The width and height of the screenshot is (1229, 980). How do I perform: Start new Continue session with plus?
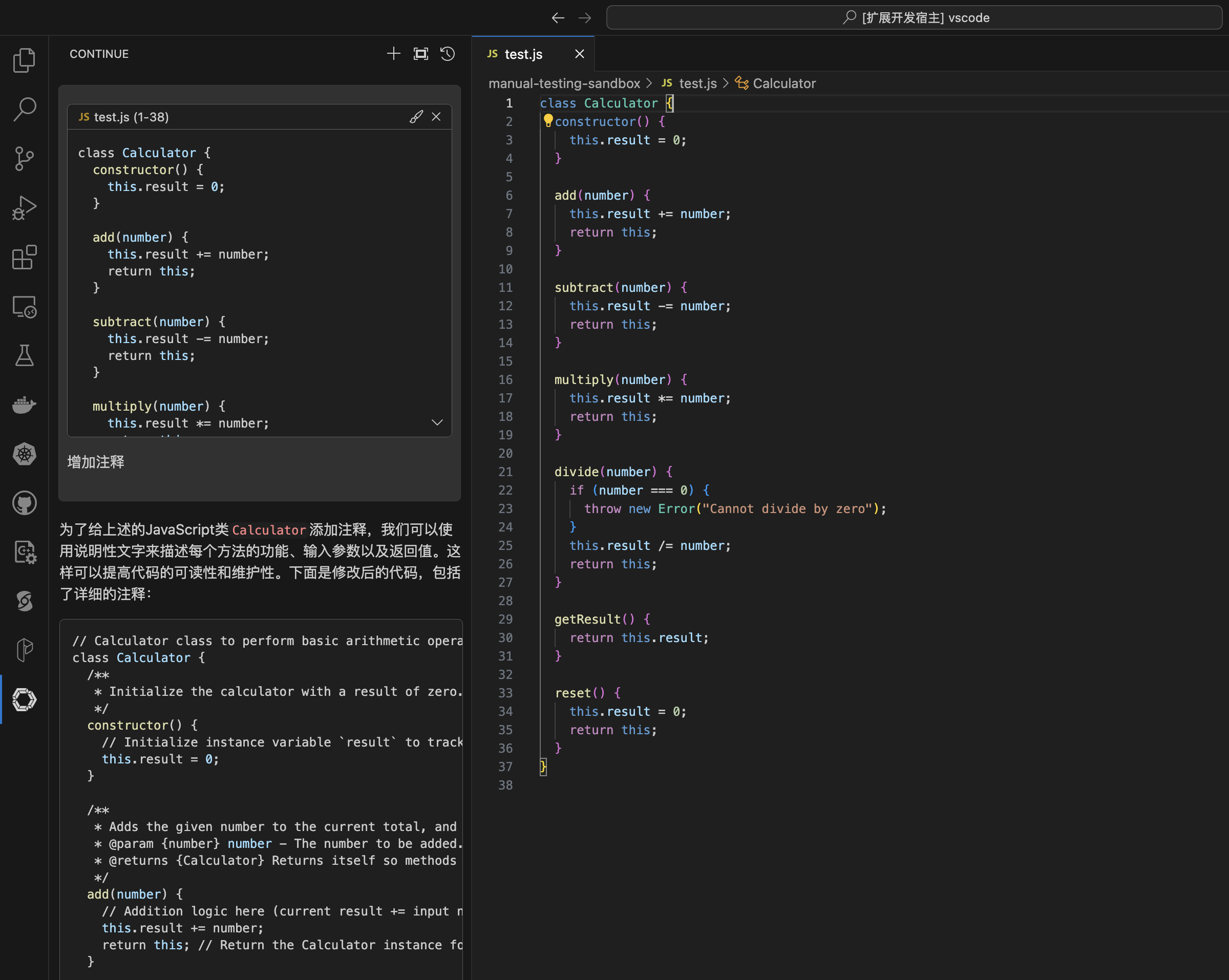coord(393,54)
